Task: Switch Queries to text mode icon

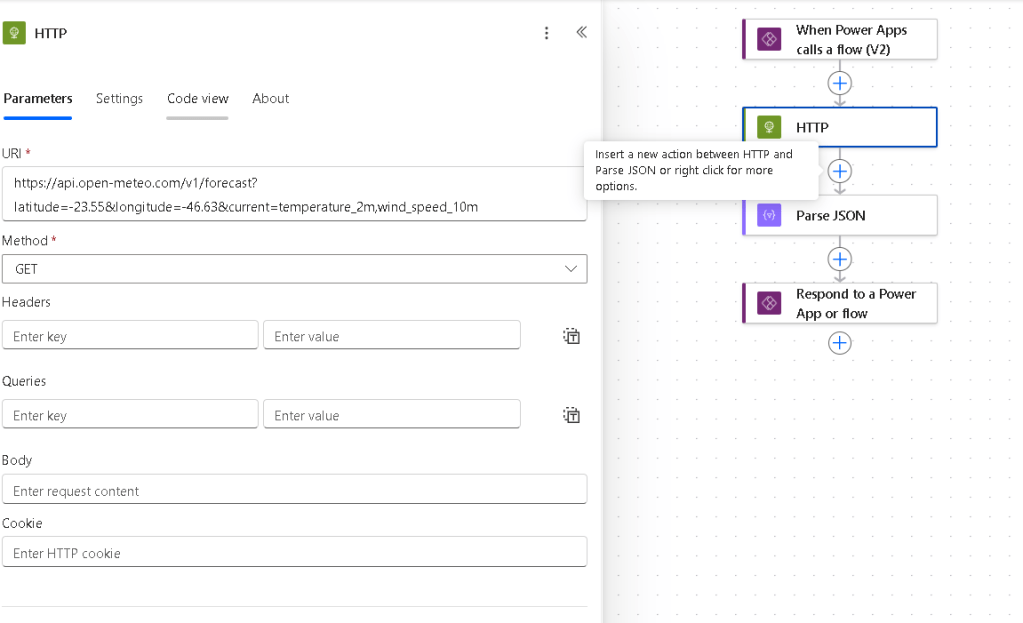Action: (x=571, y=415)
